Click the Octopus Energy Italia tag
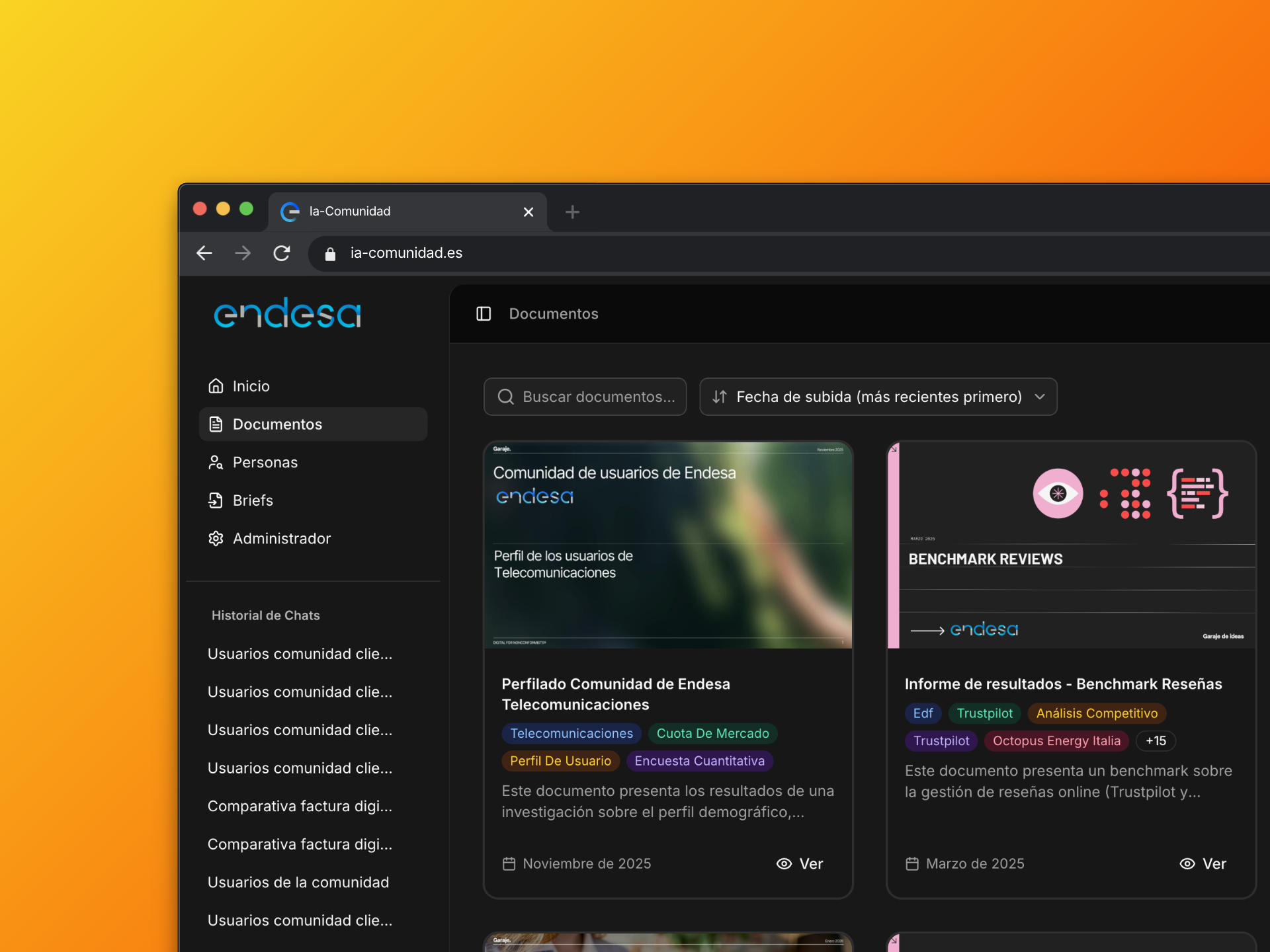This screenshot has width=1270, height=952. pos(1056,740)
